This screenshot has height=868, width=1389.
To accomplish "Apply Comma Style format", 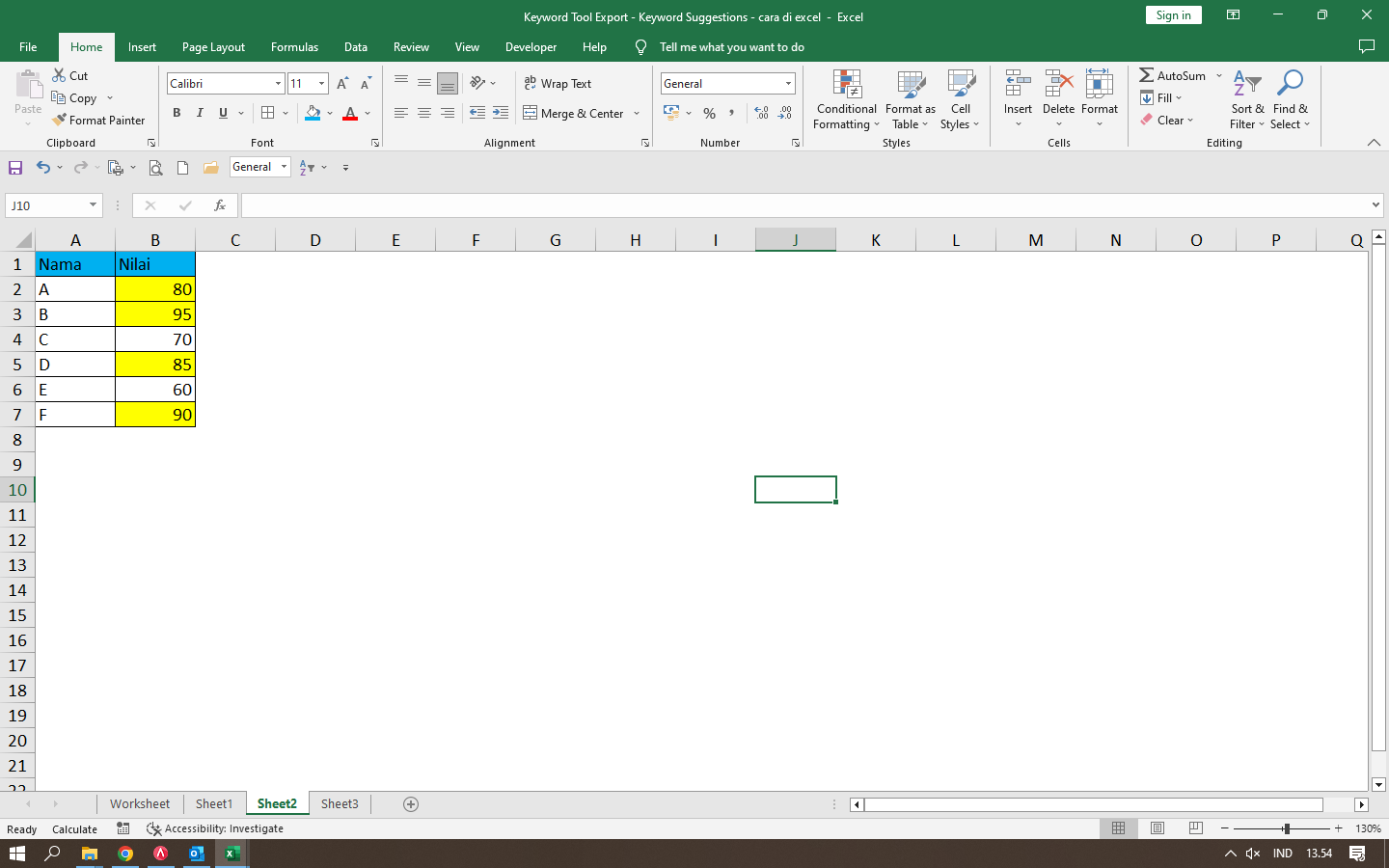I will click(732, 113).
